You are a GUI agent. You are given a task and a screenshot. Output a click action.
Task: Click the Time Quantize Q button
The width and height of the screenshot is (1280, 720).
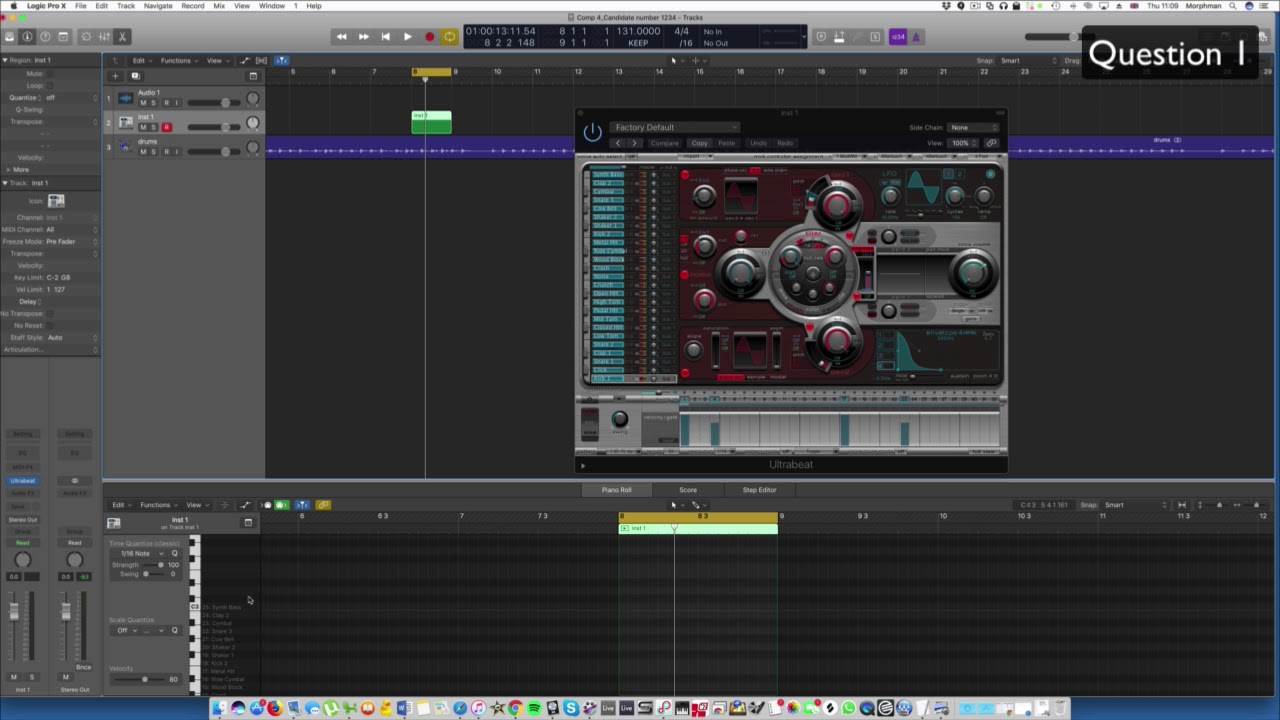click(174, 554)
